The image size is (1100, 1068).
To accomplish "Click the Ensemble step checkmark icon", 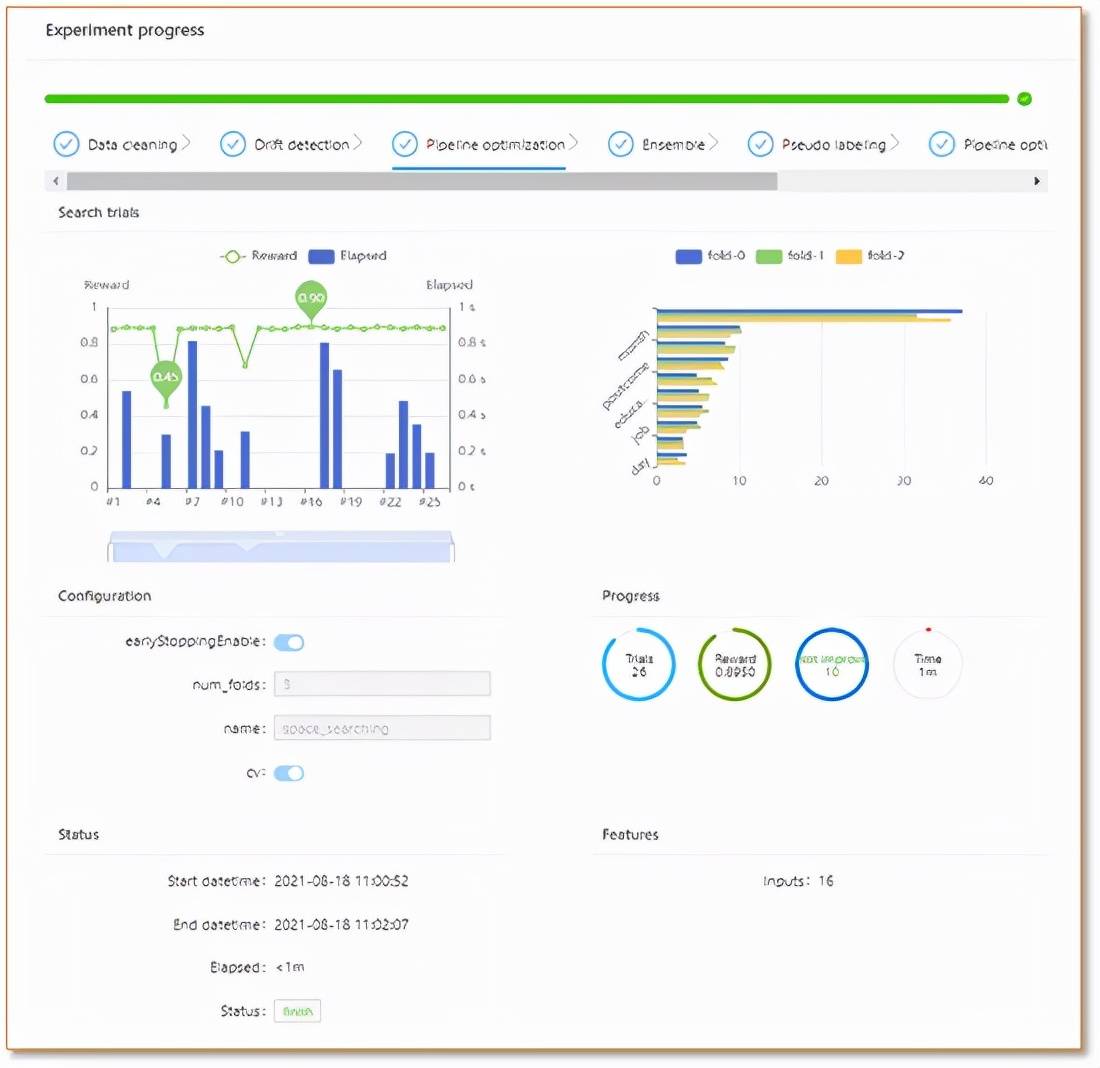I will click(x=620, y=144).
